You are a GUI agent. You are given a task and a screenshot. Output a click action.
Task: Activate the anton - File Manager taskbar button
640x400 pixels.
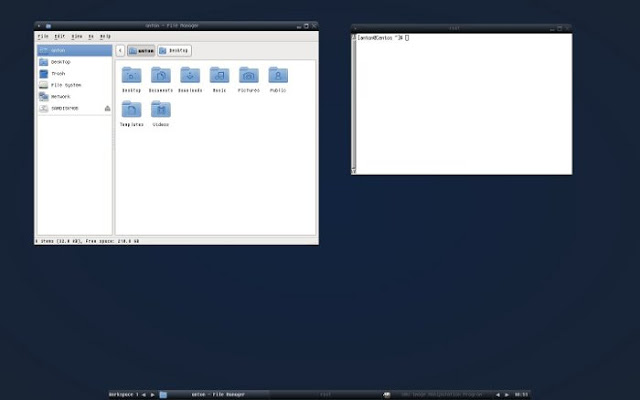coord(214,395)
